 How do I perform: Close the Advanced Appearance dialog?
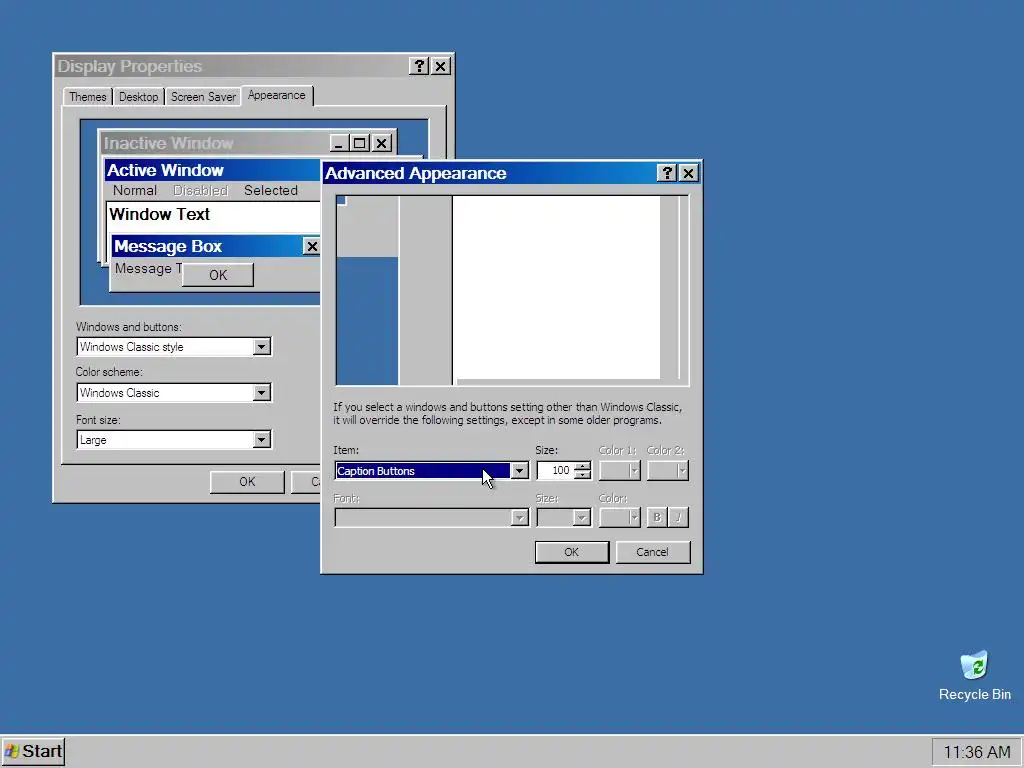coord(688,173)
